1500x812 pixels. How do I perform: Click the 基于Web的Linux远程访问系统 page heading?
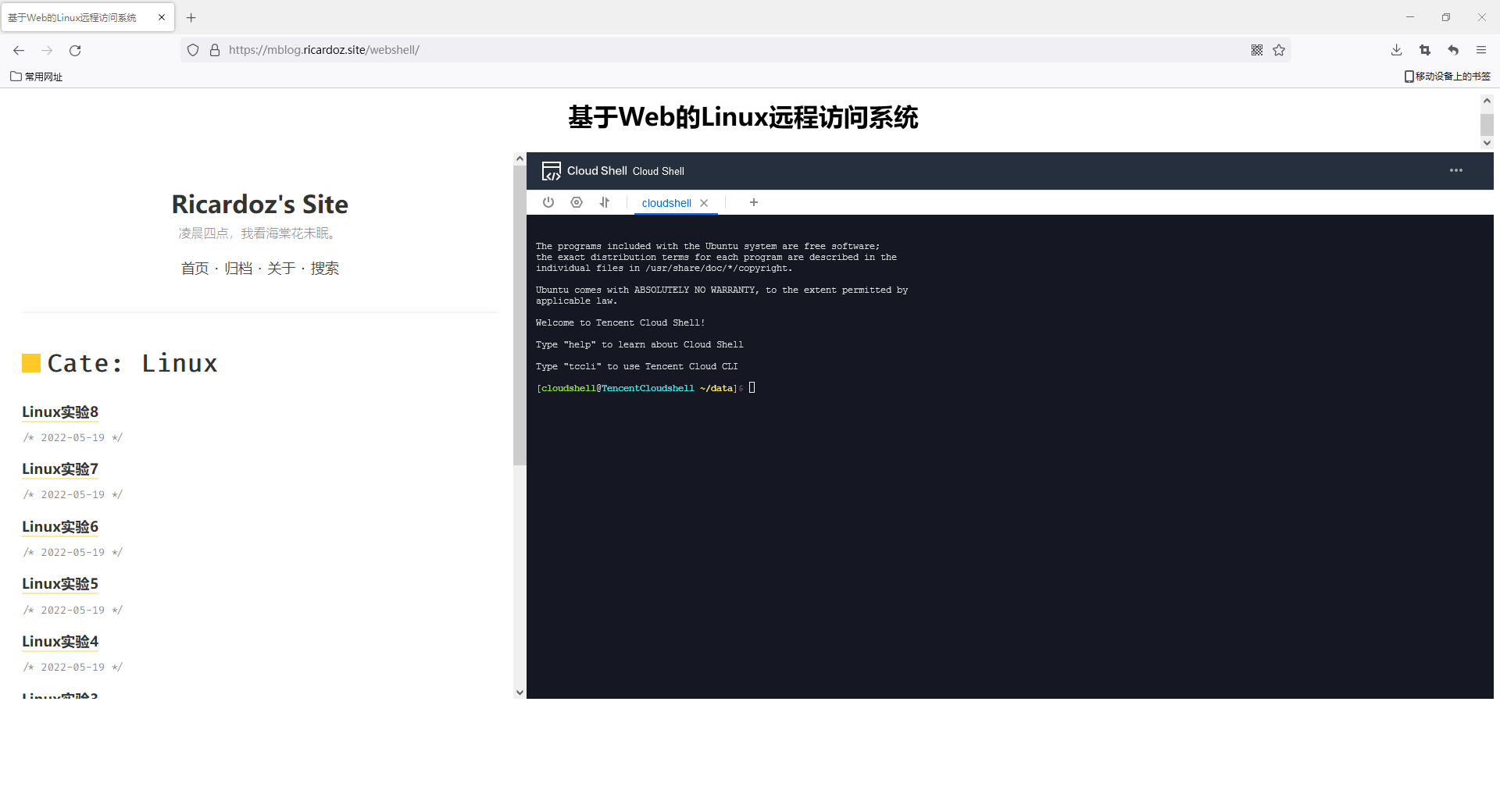pyautogui.click(x=743, y=117)
